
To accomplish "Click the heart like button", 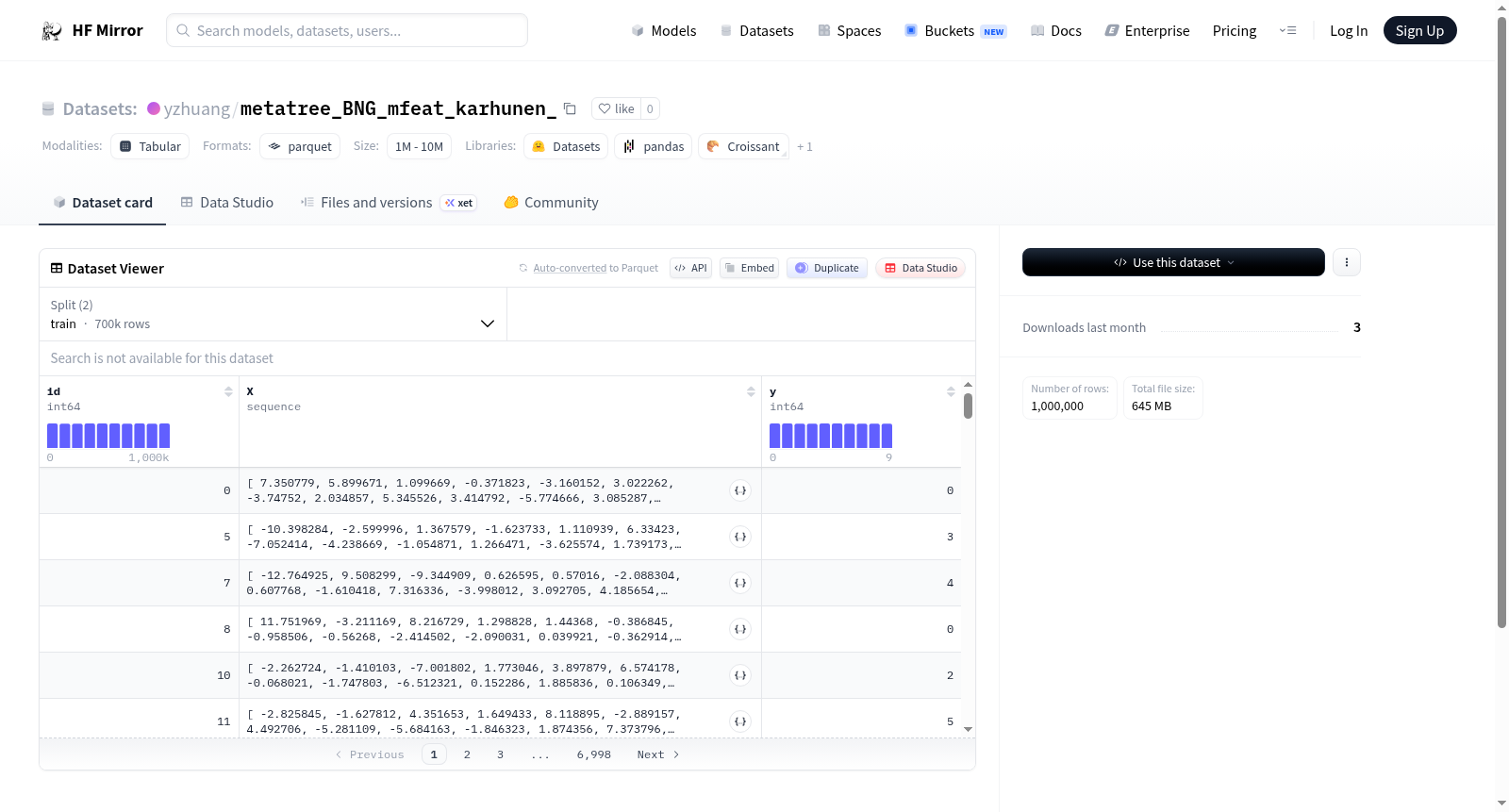I will click(616, 108).
